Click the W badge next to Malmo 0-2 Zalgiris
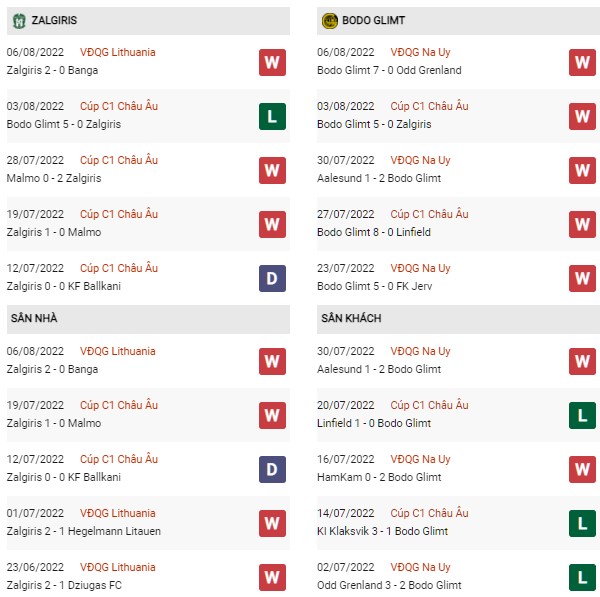This screenshot has height=597, width=600. coord(272,170)
